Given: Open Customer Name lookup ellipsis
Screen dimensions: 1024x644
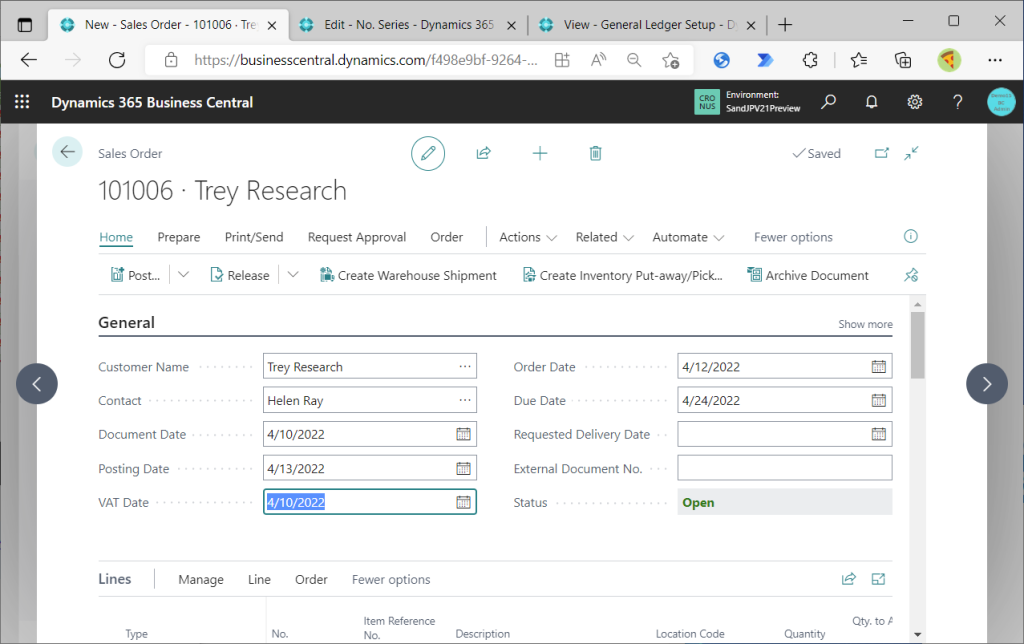Looking at the screenshot, I should [464, 366].
